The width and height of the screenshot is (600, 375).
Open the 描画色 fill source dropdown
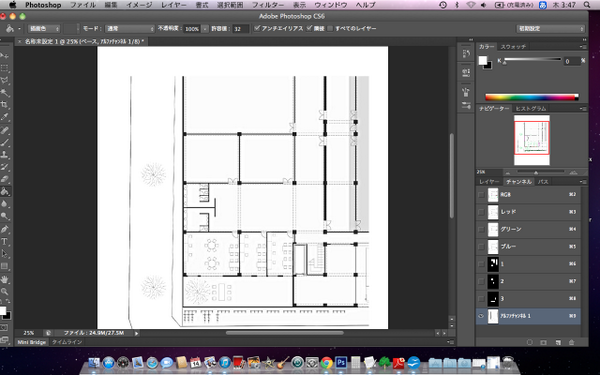(x=44, y=29)
